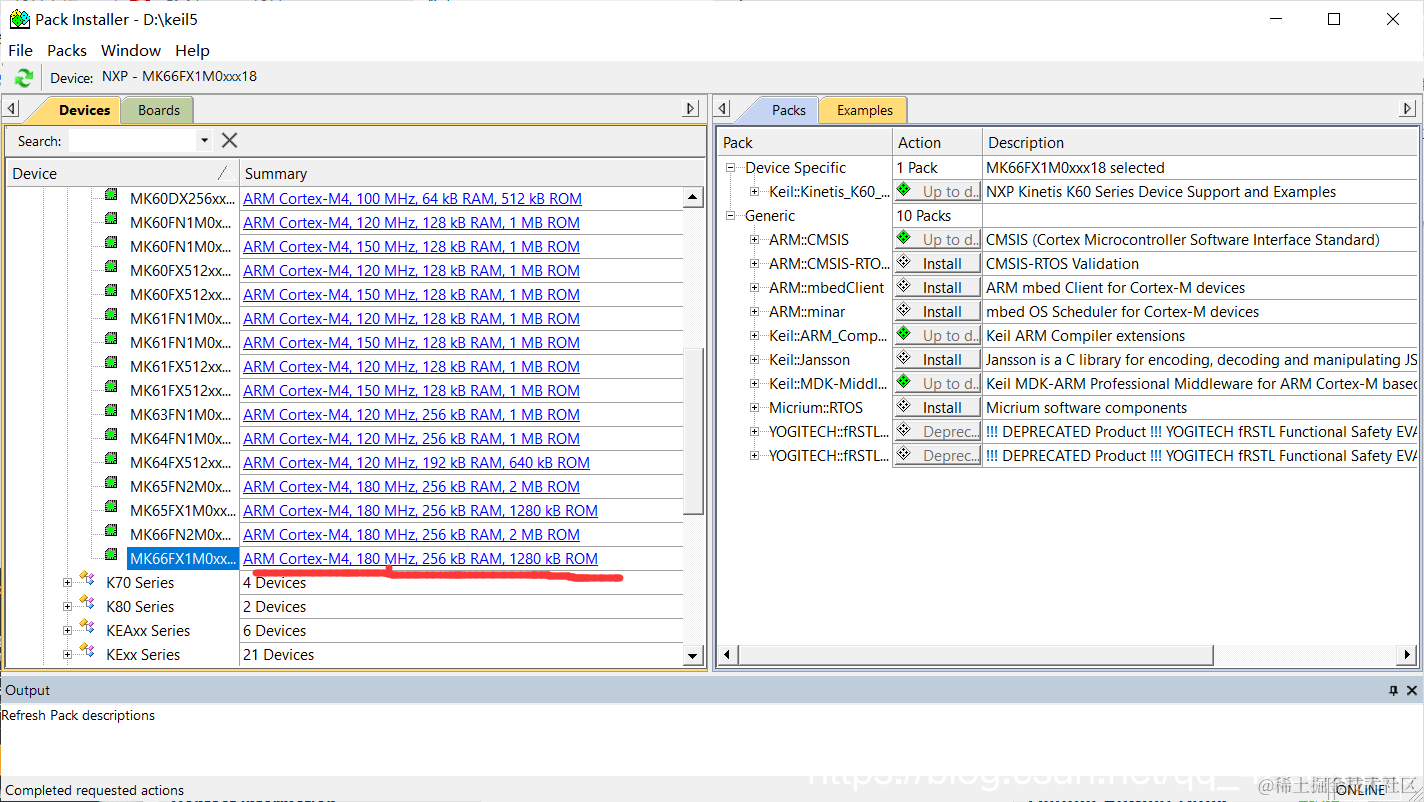The width and height of the screenshot is (1424, 802).
Task: Expand the KEAxx Series node
Action: pyautogui.click(x=67, y=630)
